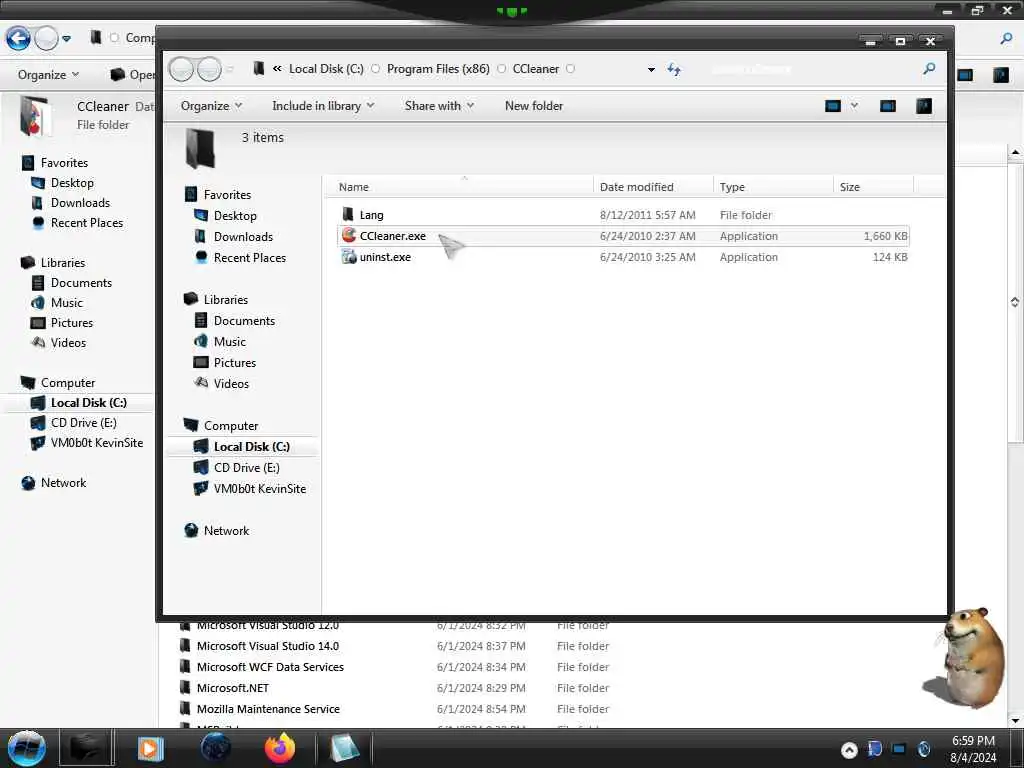This screenshot has height=768, width=1024.
Task: Click the back arrow in the background window
Action: point(18,39)
